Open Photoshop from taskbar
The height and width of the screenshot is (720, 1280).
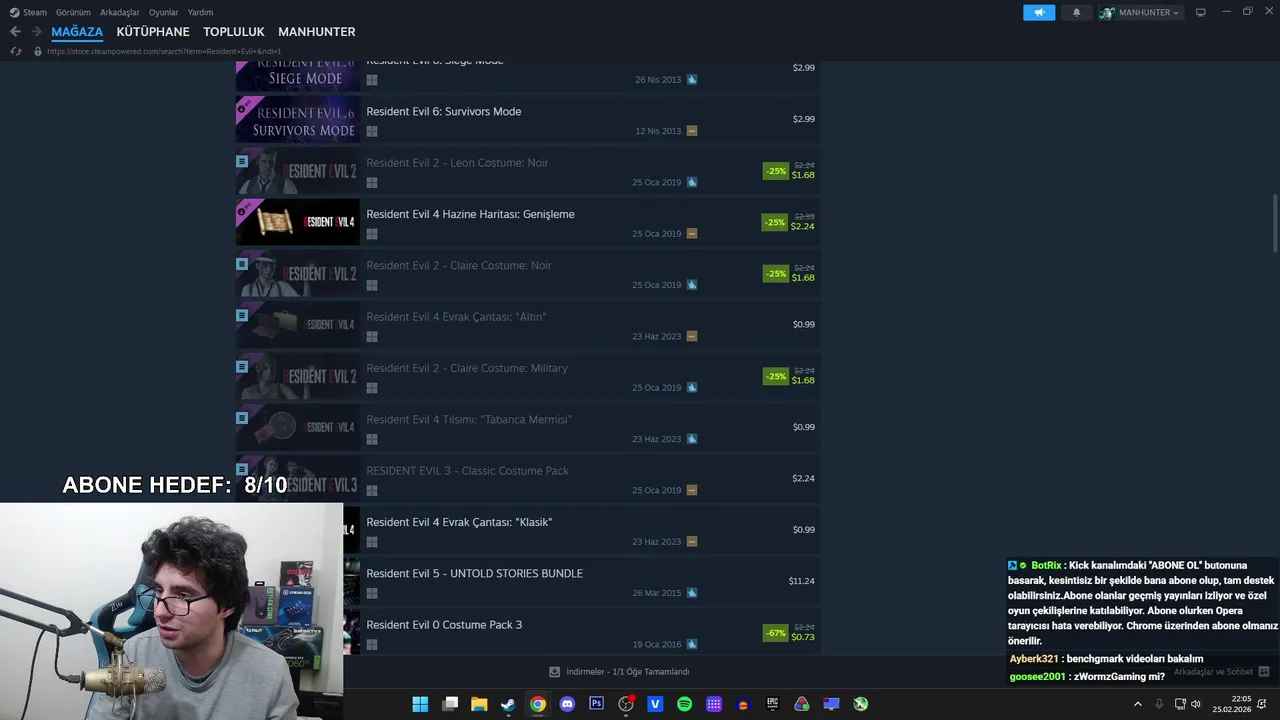597,704
